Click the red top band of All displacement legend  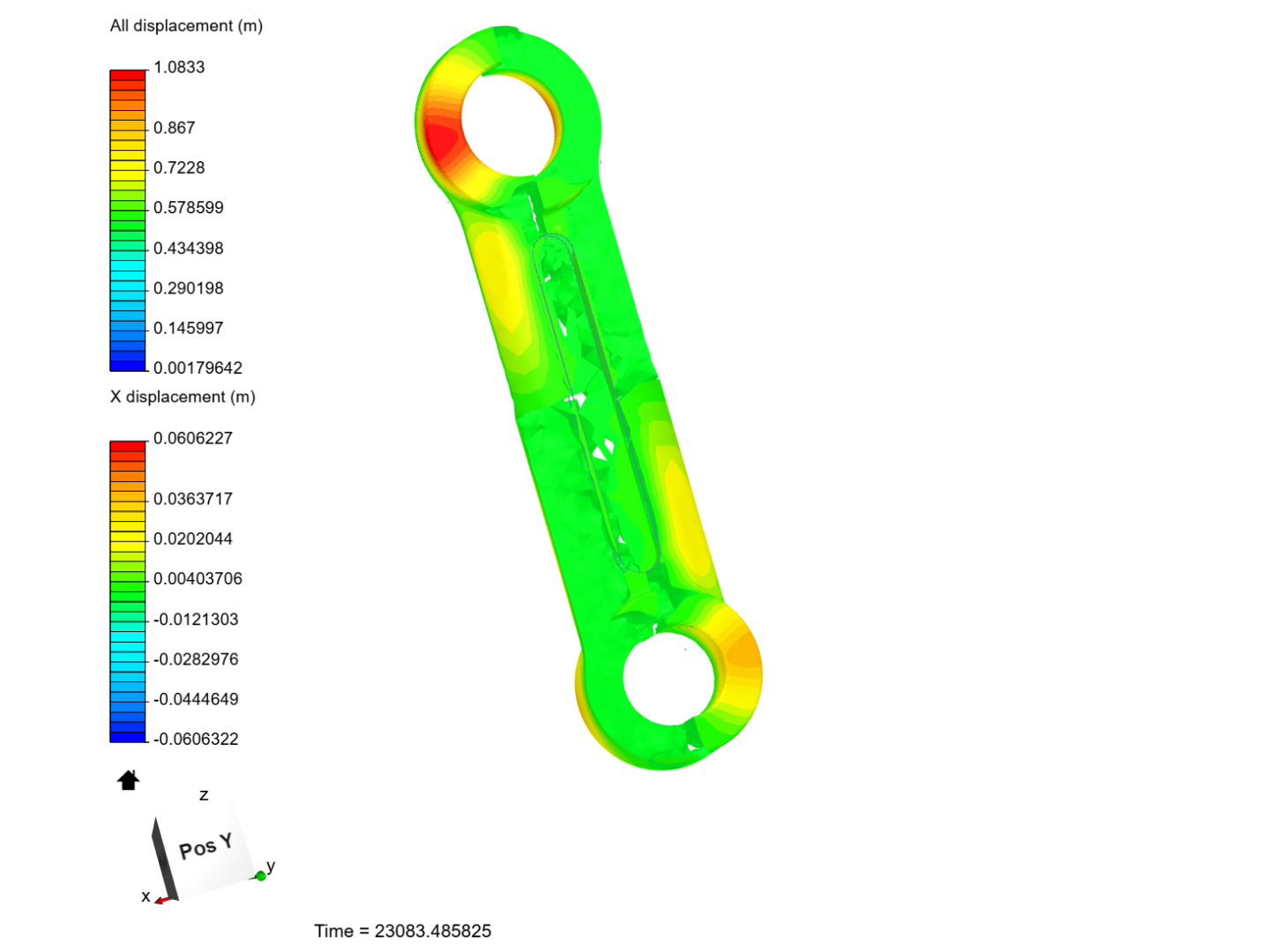(x=128, y=76)
